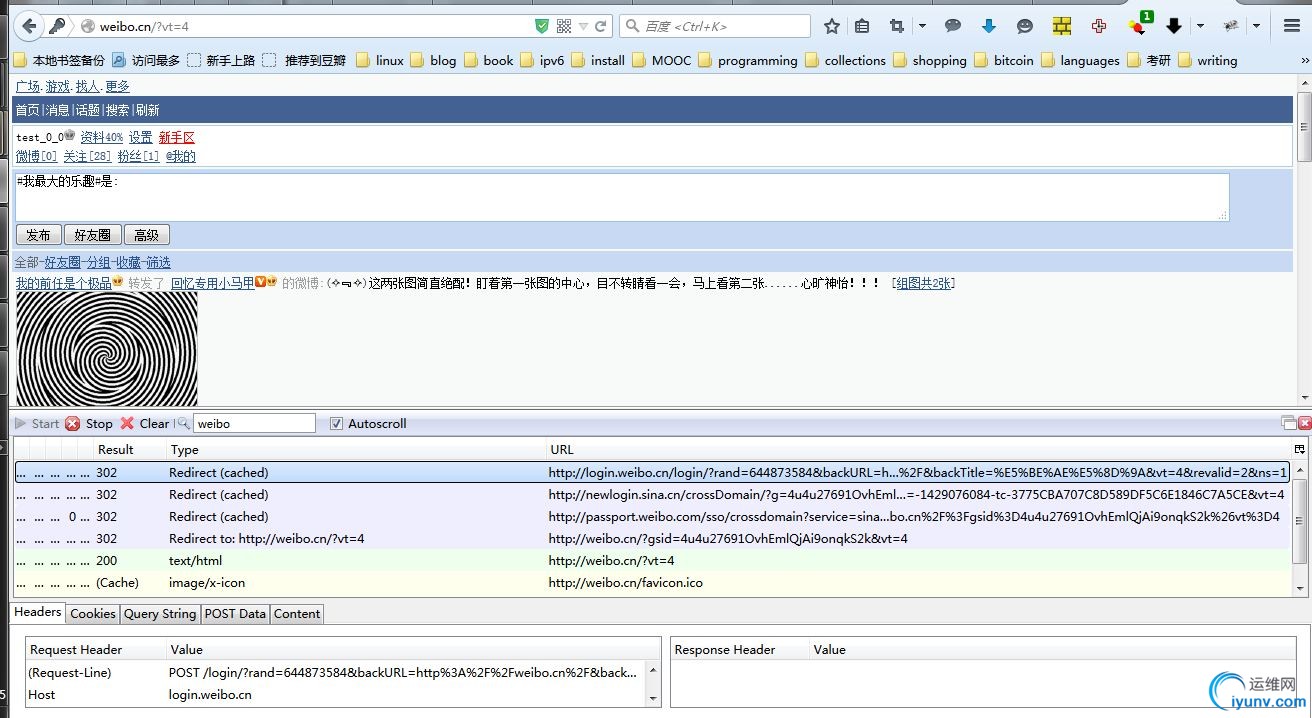The width and height of the screenshot is (1312, 718).
Task: Open dropdown arrow after the spider icon
Action: [x=1256, y=26]
